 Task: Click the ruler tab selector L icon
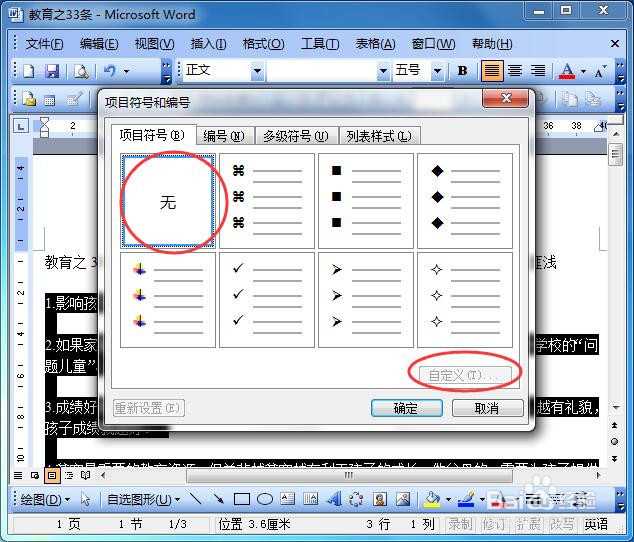tap(21, 126)
